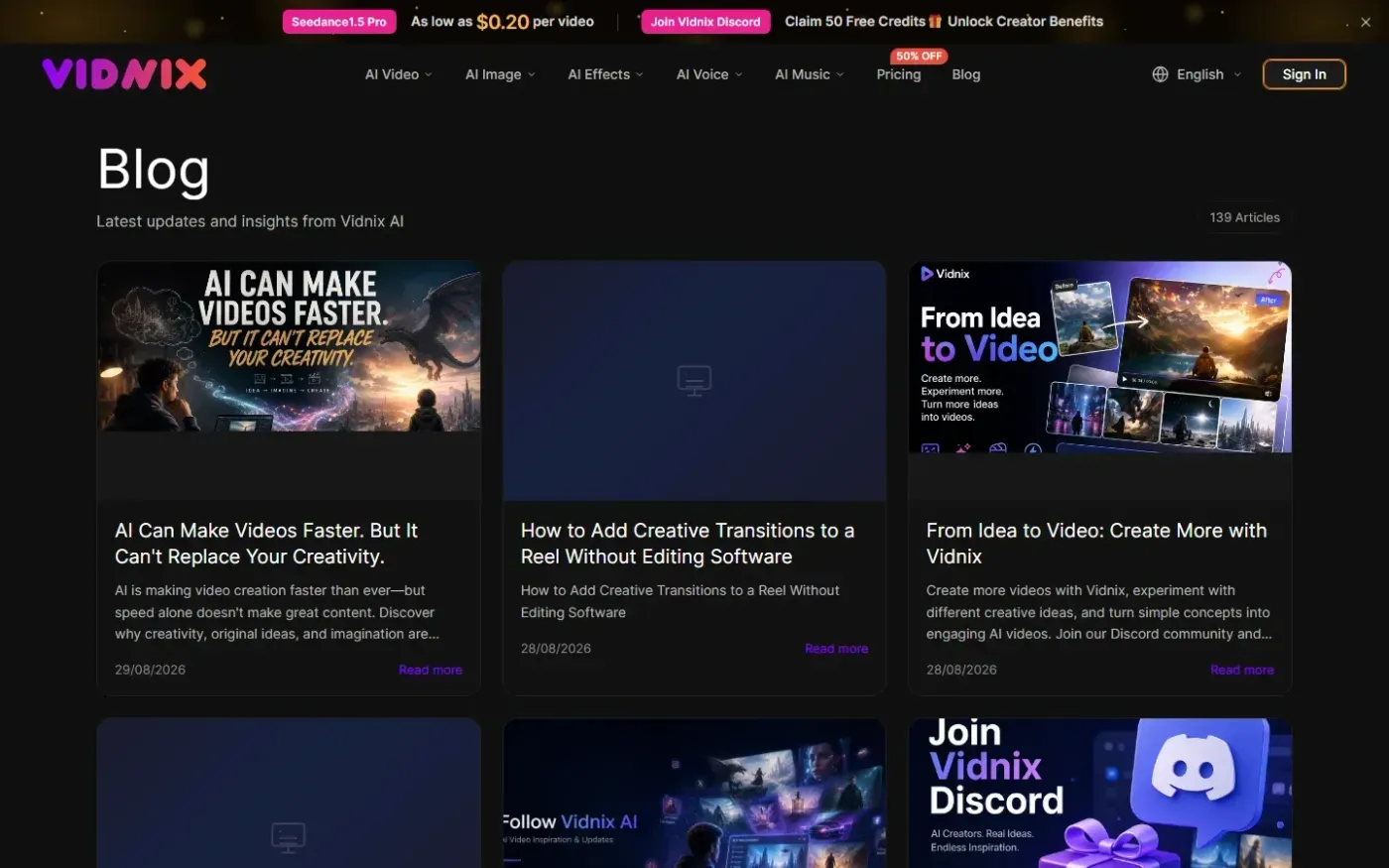Click the From Idea to Video article title
This screenshot has height=868, width=1389.
pos(1096,544)
